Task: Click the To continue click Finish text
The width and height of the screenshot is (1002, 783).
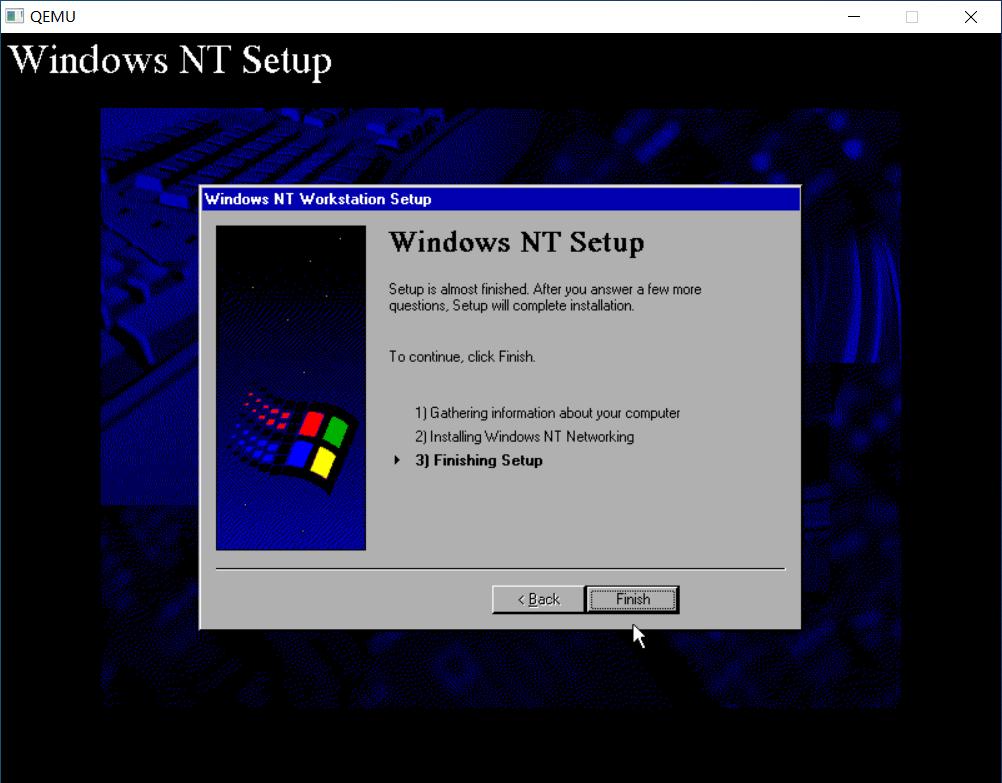Action: (x=462, y=356)
